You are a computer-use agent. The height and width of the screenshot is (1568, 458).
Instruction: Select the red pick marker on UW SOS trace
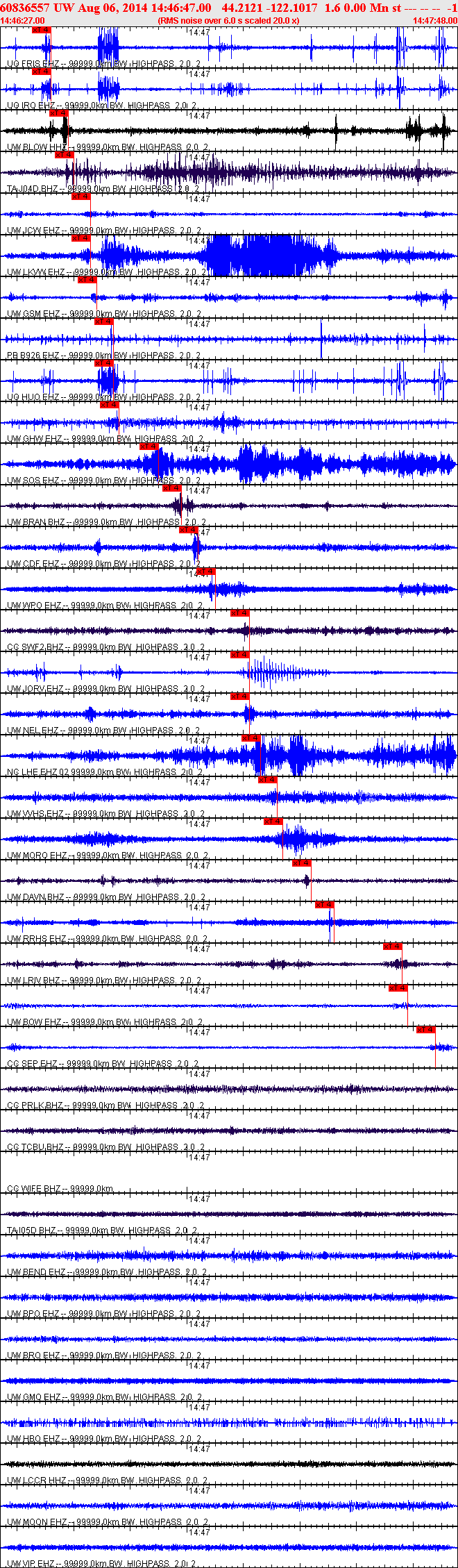[x=149, y=447]
